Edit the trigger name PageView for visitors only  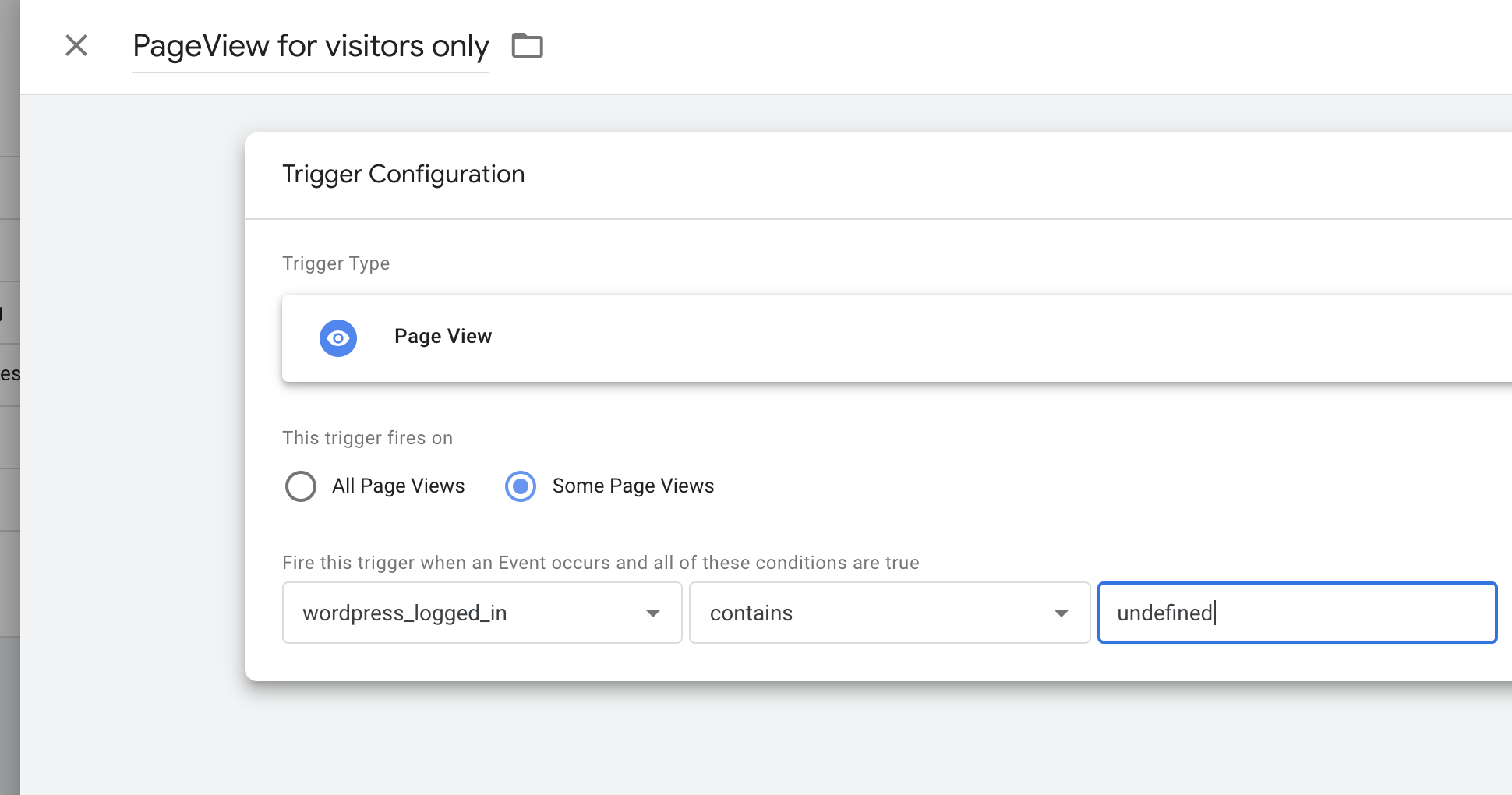(x=311, y=46)
